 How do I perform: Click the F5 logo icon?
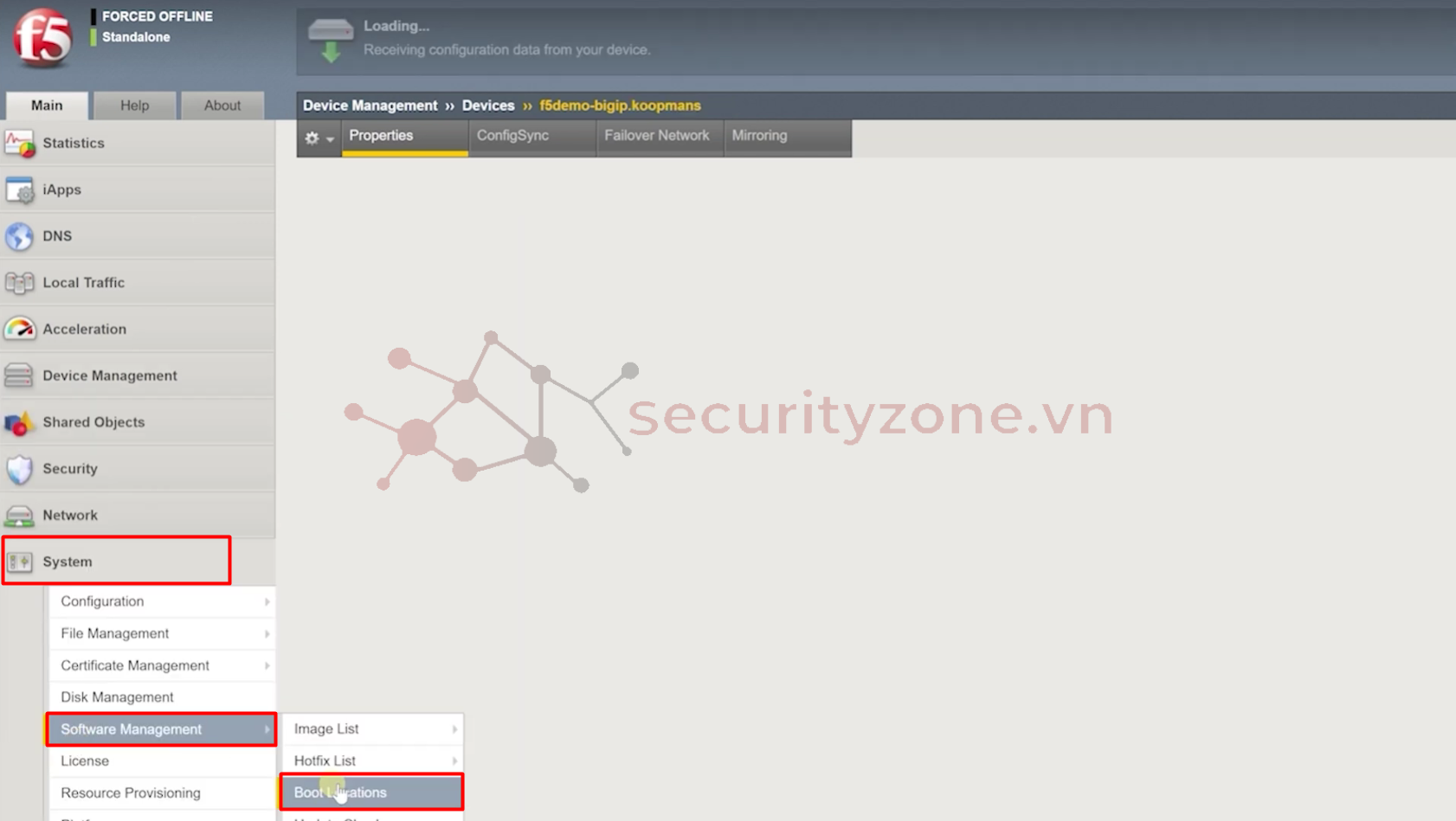[42, 37]
